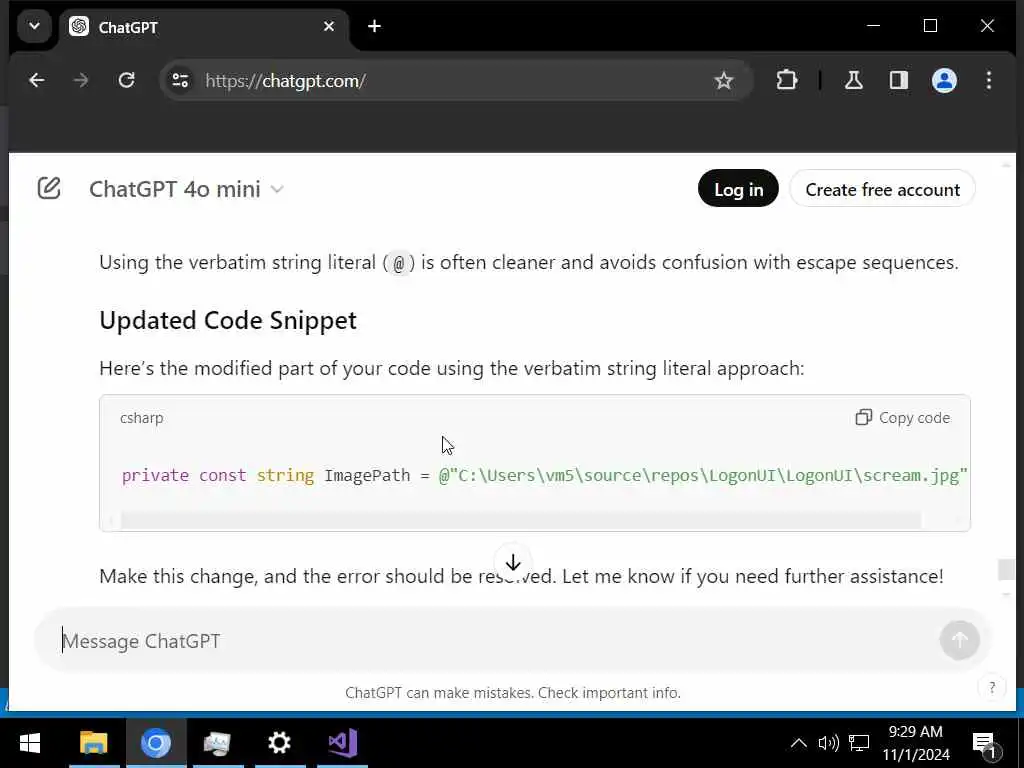Image resolution: width=1024 pixels, height=768 pixels.
Task: Open the Task Manager taskbar icon
Action: pos(217,743)
